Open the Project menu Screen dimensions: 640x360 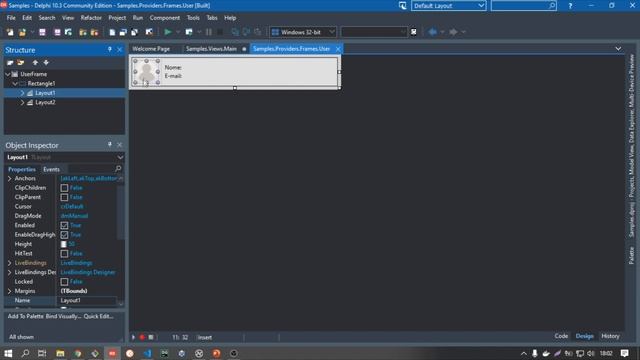[117, 18]
